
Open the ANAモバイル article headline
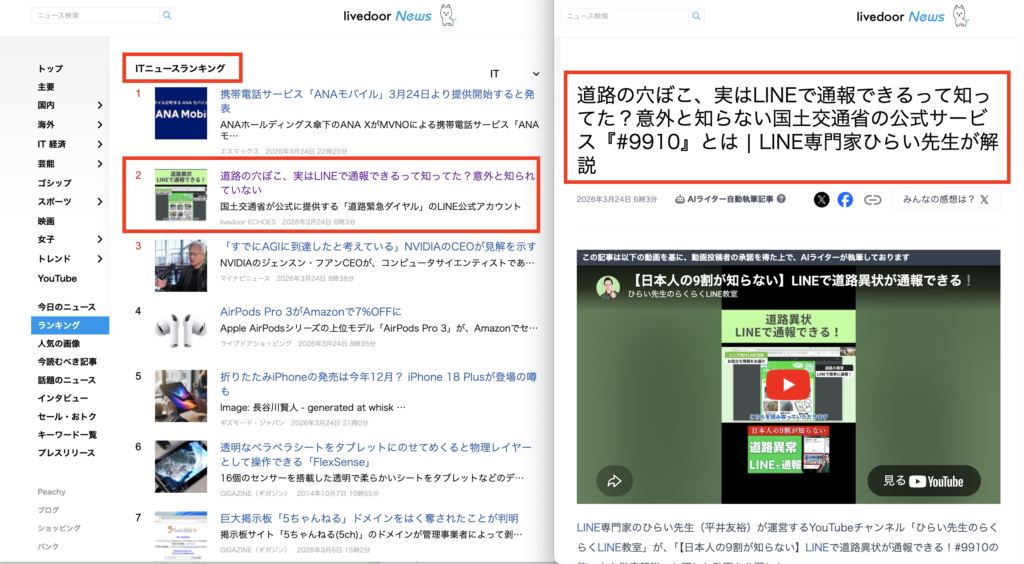pos(377,101)
